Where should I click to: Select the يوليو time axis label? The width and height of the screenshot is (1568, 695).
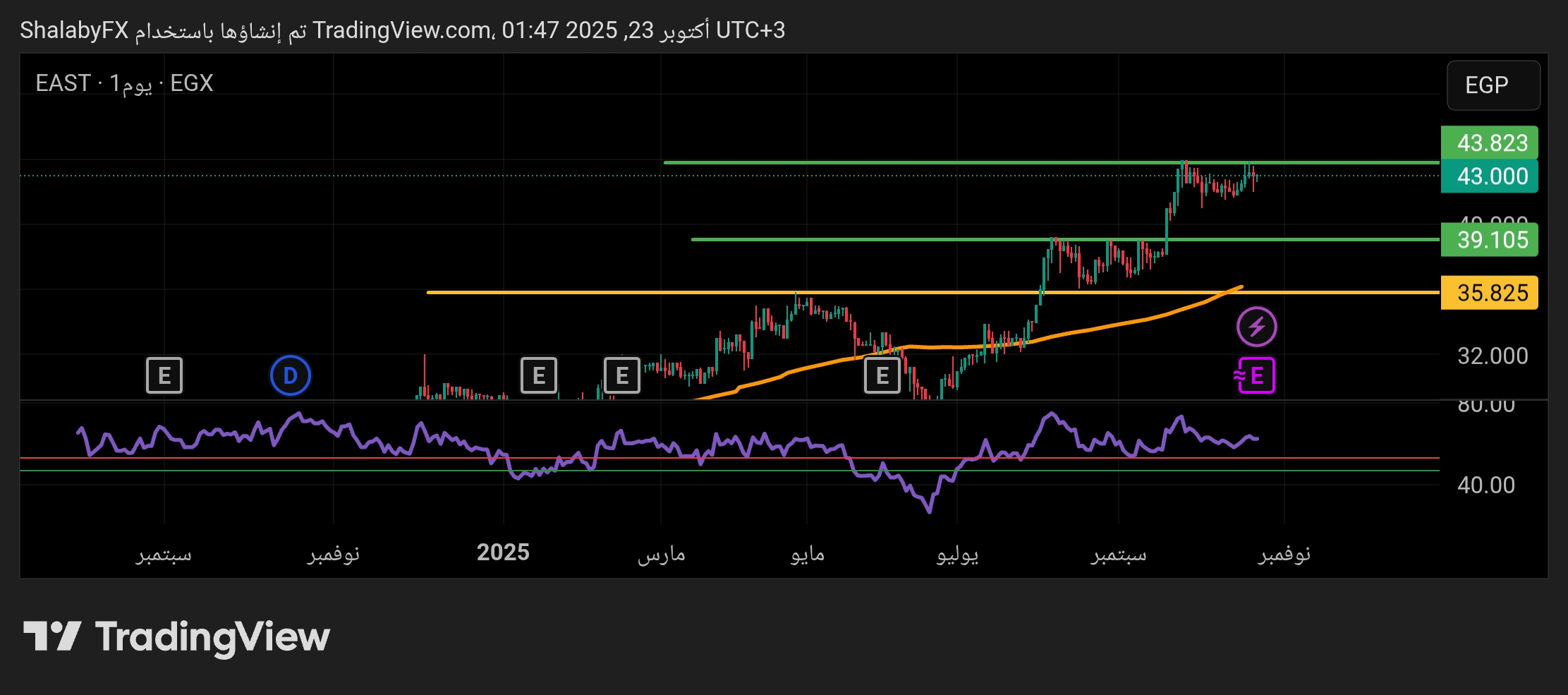click(957, 554)
